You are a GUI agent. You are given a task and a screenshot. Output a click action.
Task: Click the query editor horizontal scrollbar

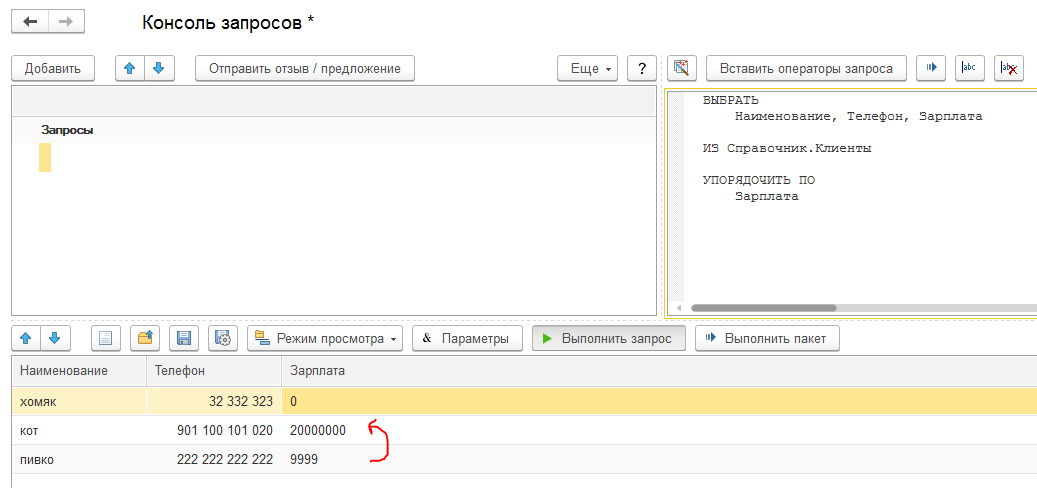[764, 308]
